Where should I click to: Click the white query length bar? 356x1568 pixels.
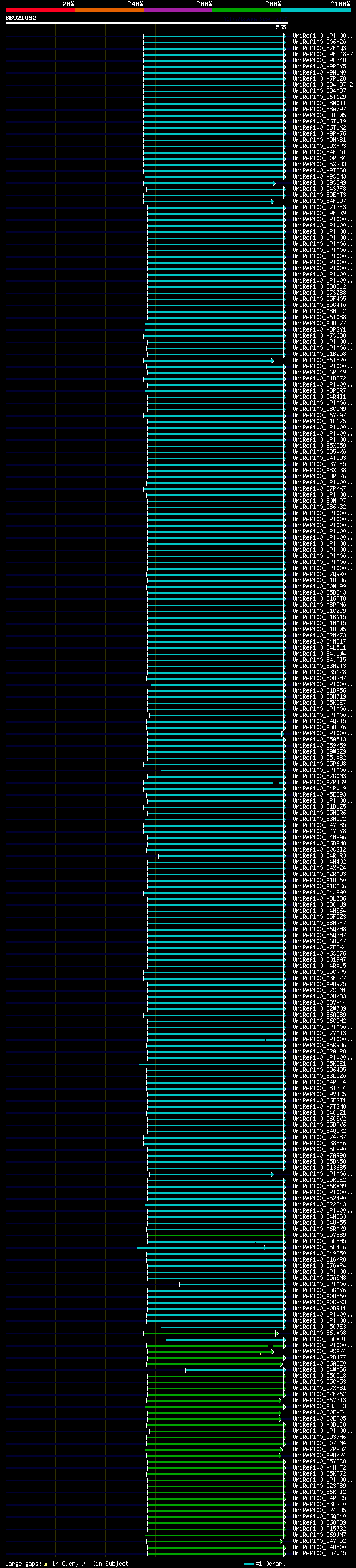coord(147,23)
